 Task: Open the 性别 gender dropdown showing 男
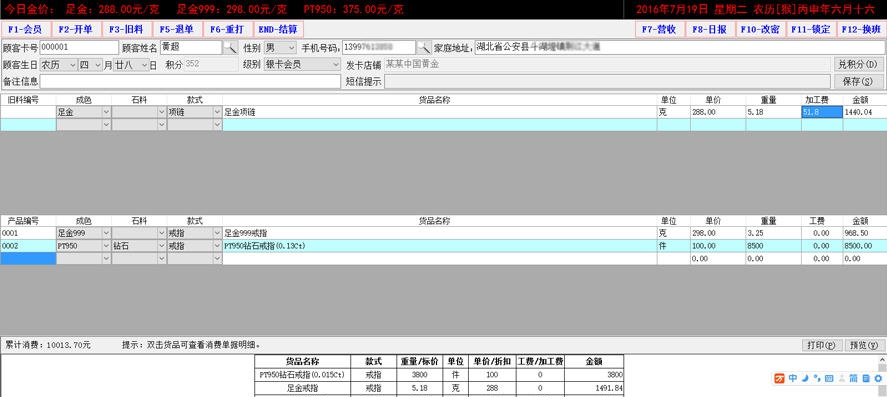coord(280,48)
